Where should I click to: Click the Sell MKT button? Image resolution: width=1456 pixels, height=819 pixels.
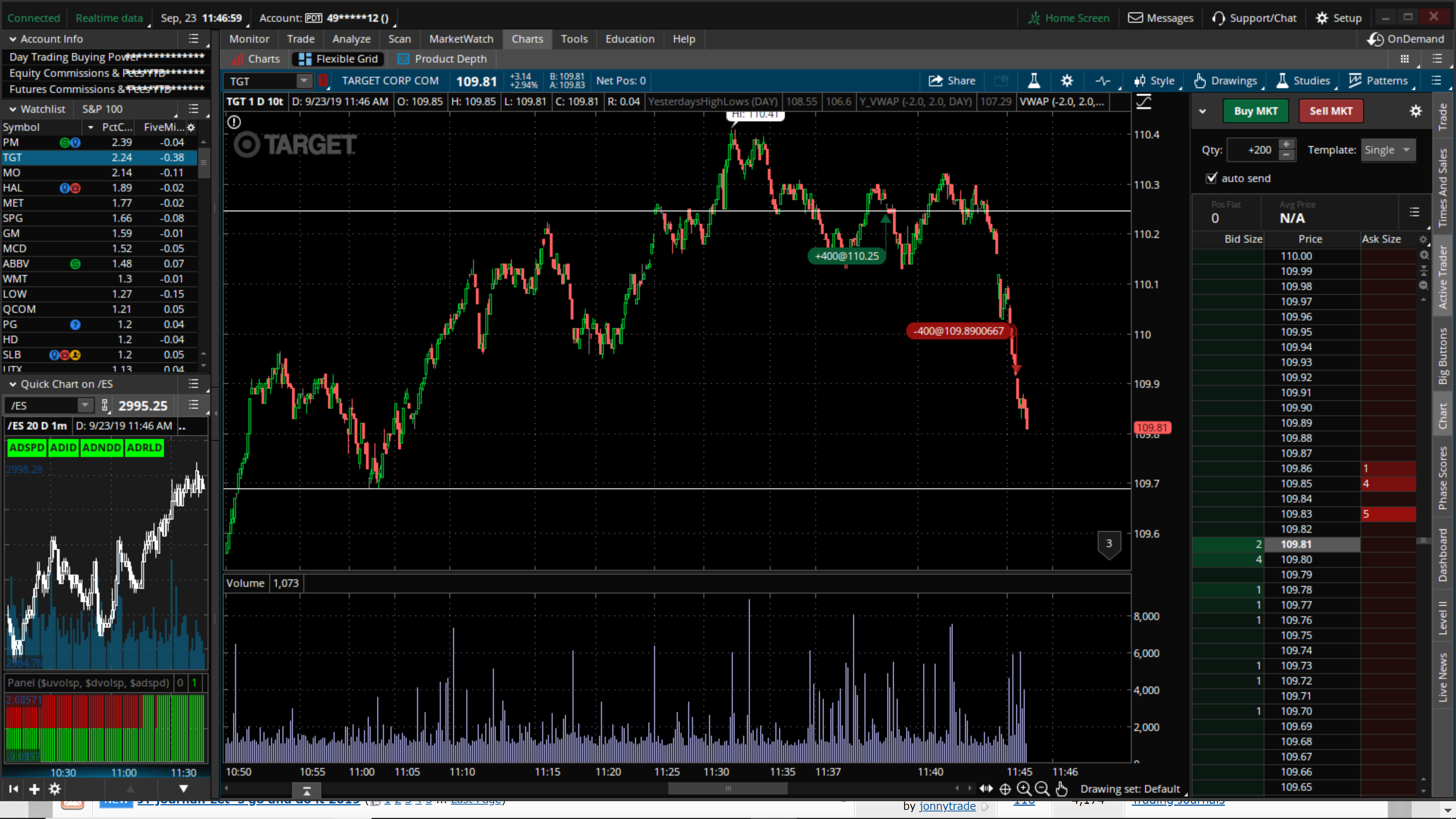tap(1331, 111)
